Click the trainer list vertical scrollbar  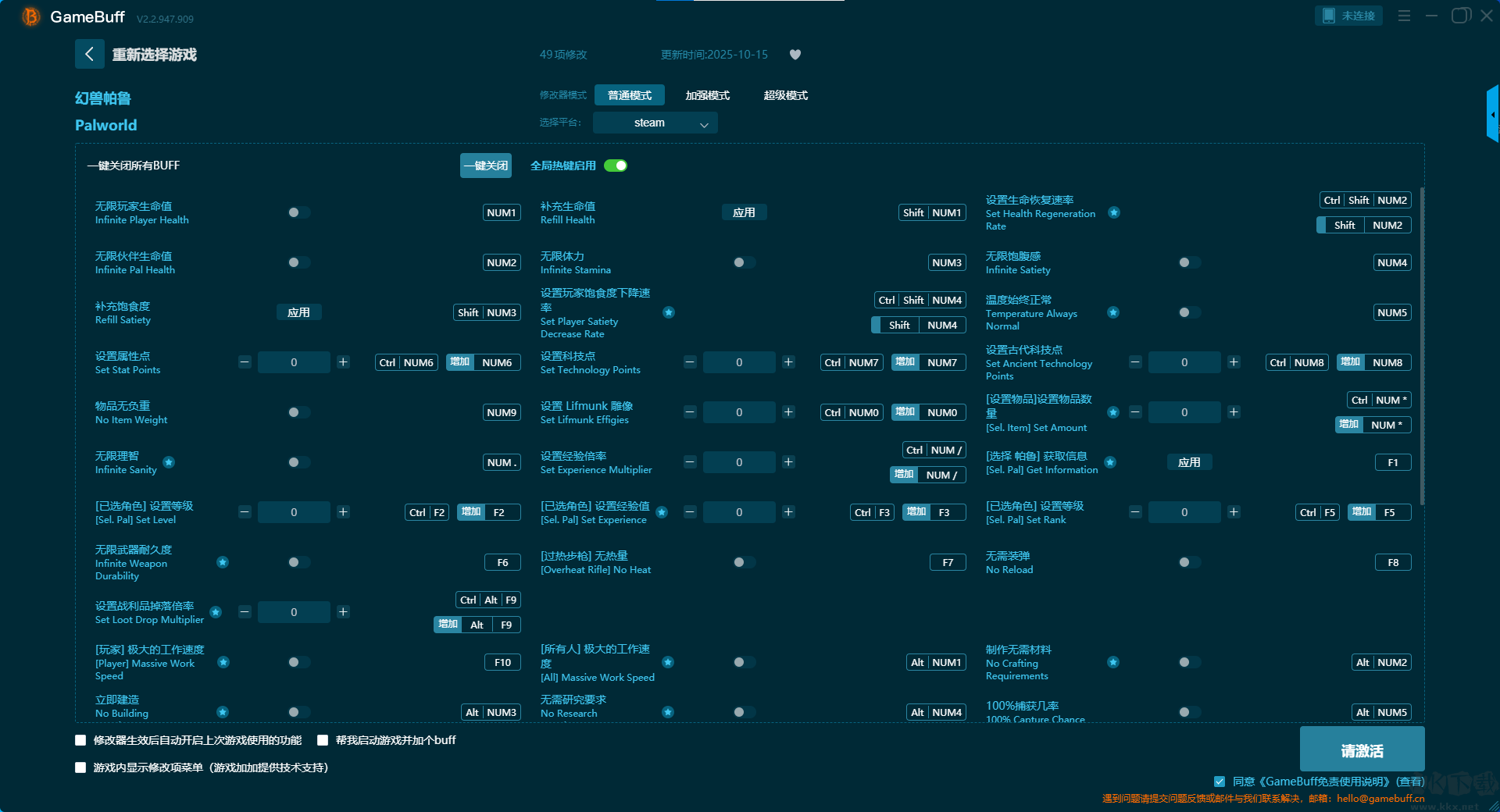pos(1422,347)
